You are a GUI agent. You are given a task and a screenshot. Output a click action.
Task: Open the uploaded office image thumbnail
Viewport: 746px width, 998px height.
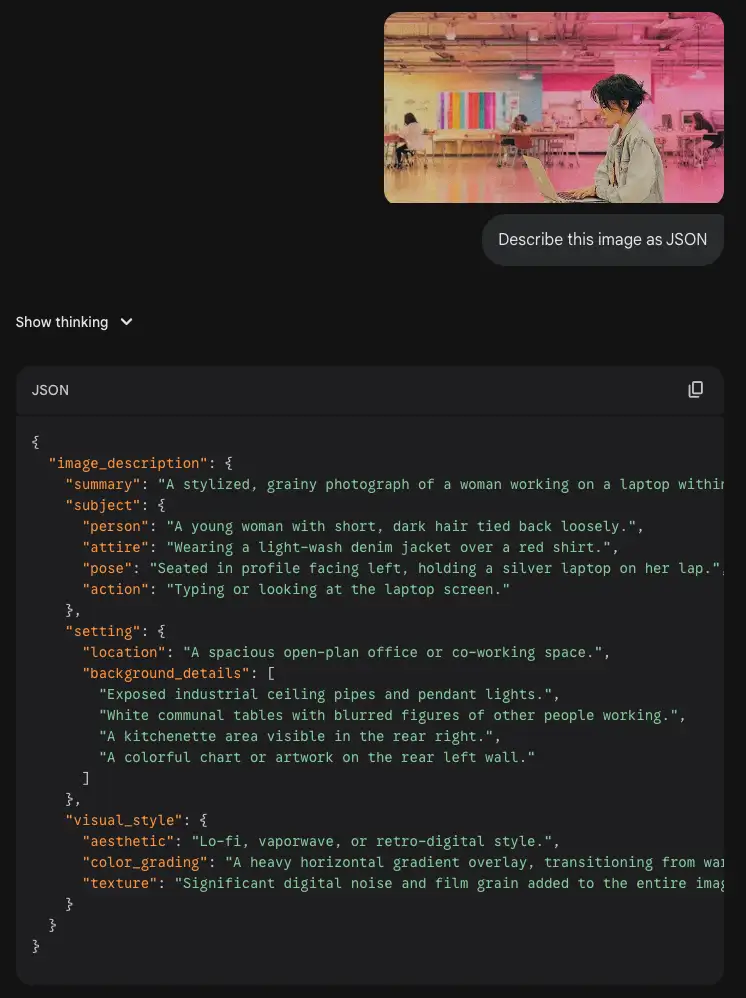point(553,108)
